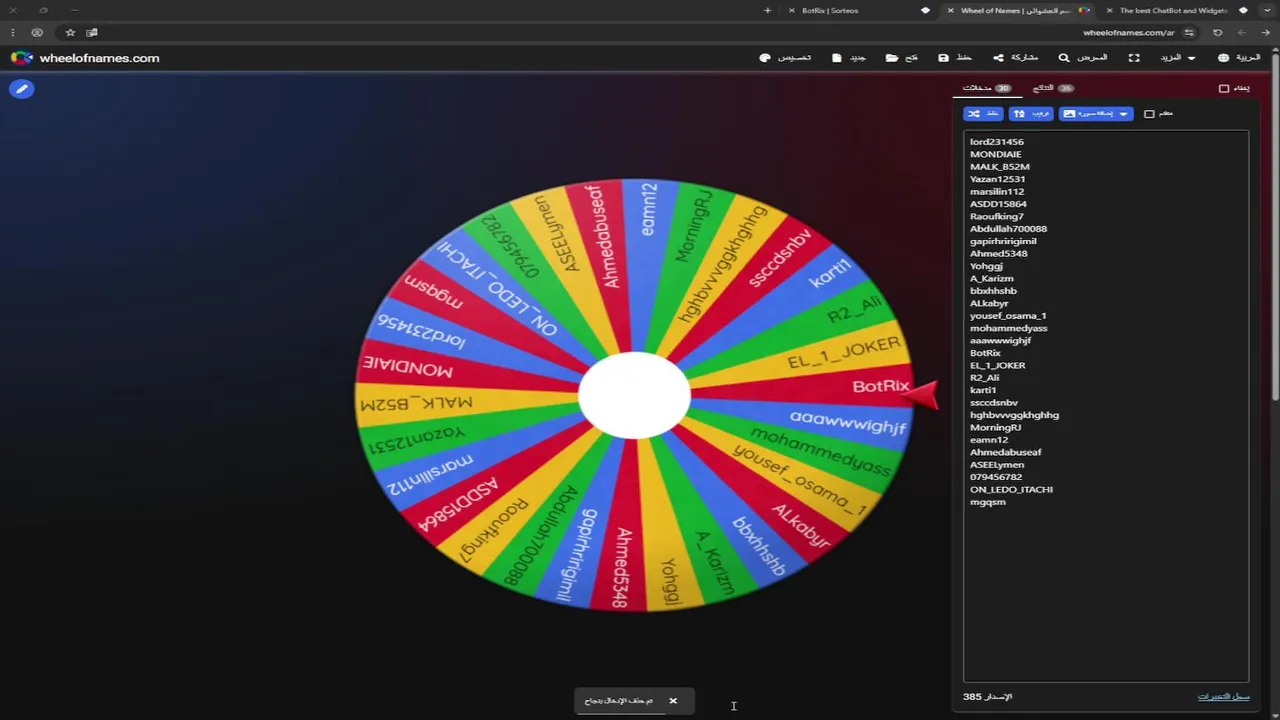Screen dimensions: 1280x720
Task: Click 'ssccdsnbv' in the entries list
Action: pos(994,403)
